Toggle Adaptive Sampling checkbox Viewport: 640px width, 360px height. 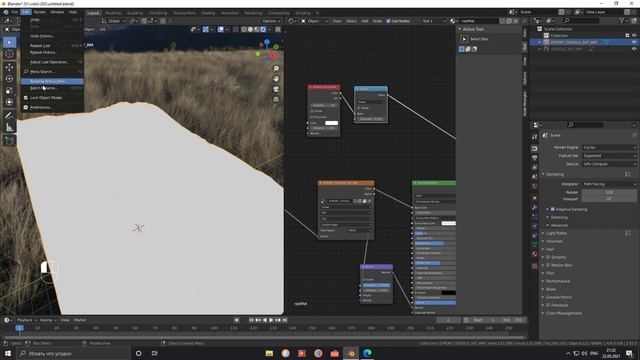pyautogui.click(x=553, y=209)
